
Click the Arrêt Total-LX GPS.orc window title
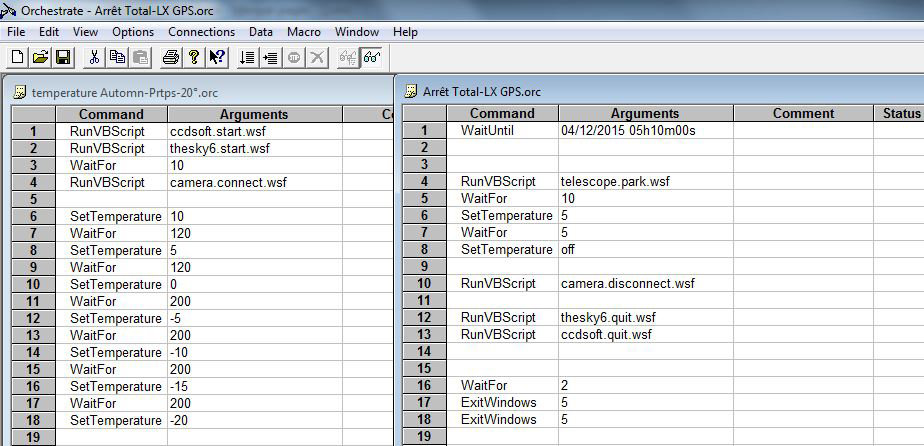(x=481, y=91)
